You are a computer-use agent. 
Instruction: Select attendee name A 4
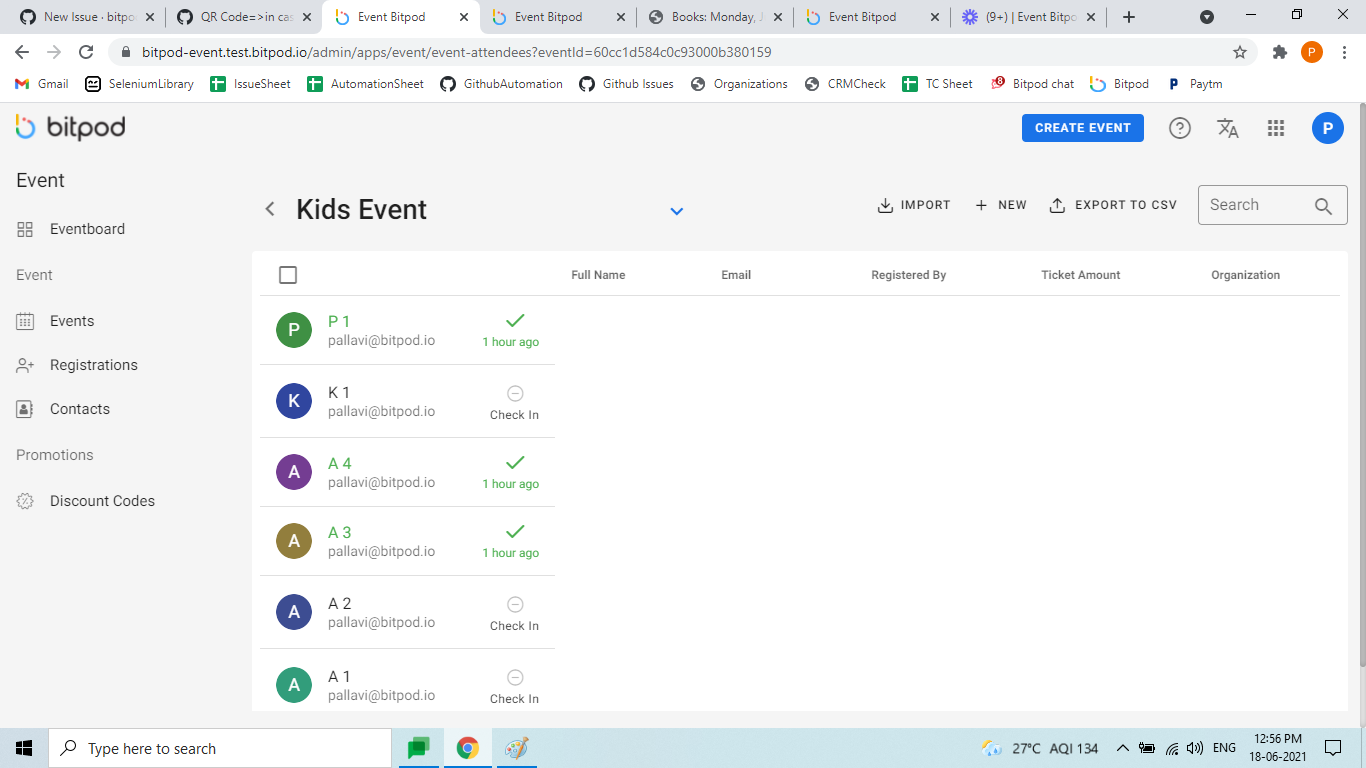340,463
